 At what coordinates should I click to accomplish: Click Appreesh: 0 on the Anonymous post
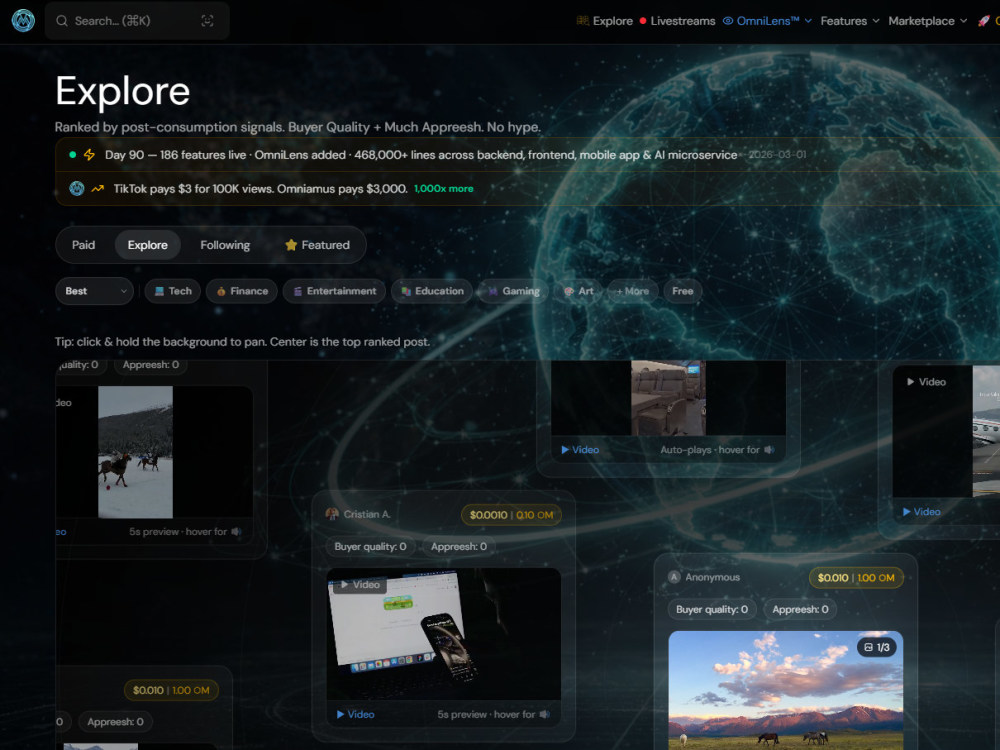click(x=800, y=610)
